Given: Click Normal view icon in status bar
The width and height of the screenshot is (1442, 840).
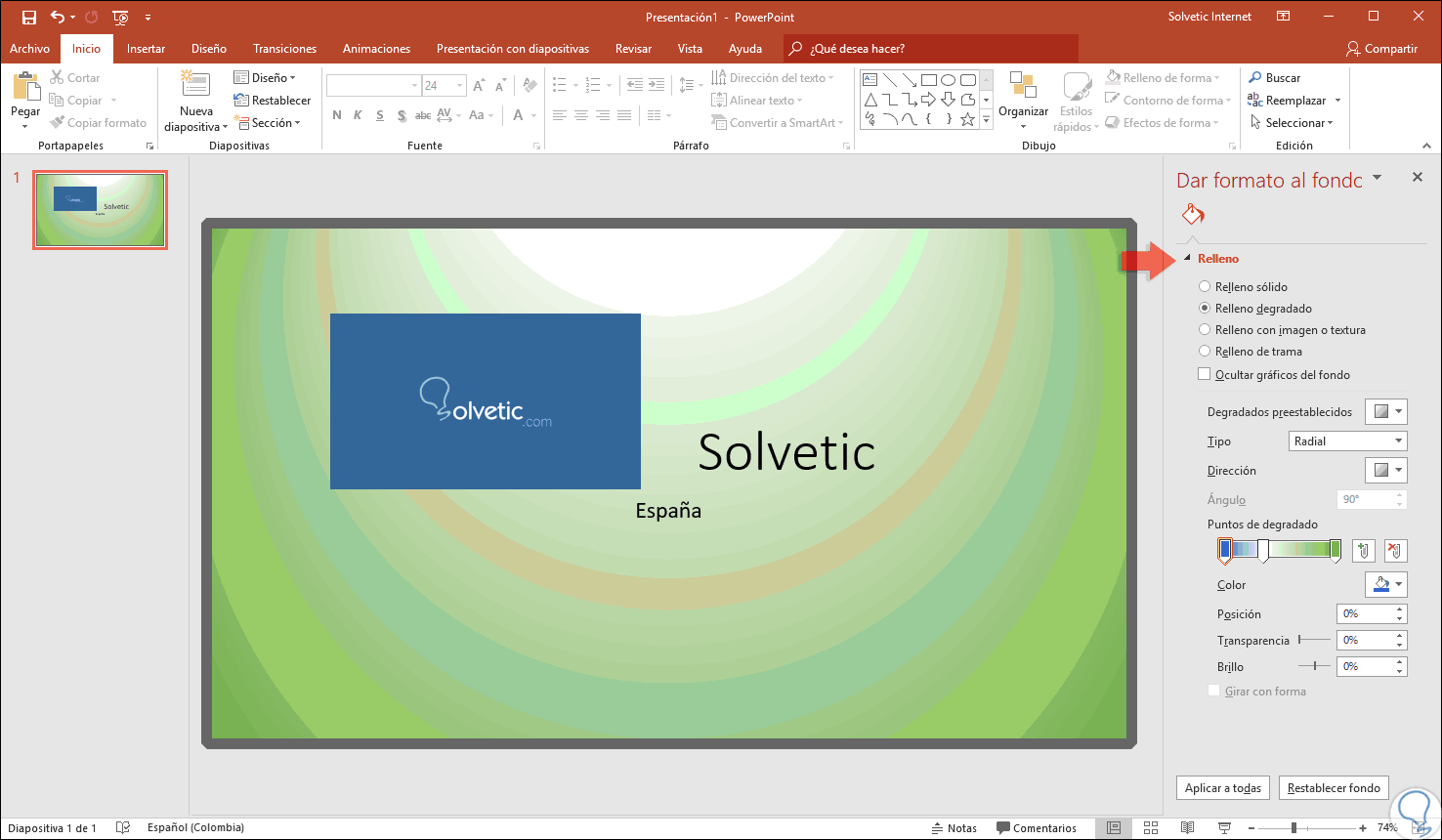Looking at the screenshot, I should point(1113,828).
